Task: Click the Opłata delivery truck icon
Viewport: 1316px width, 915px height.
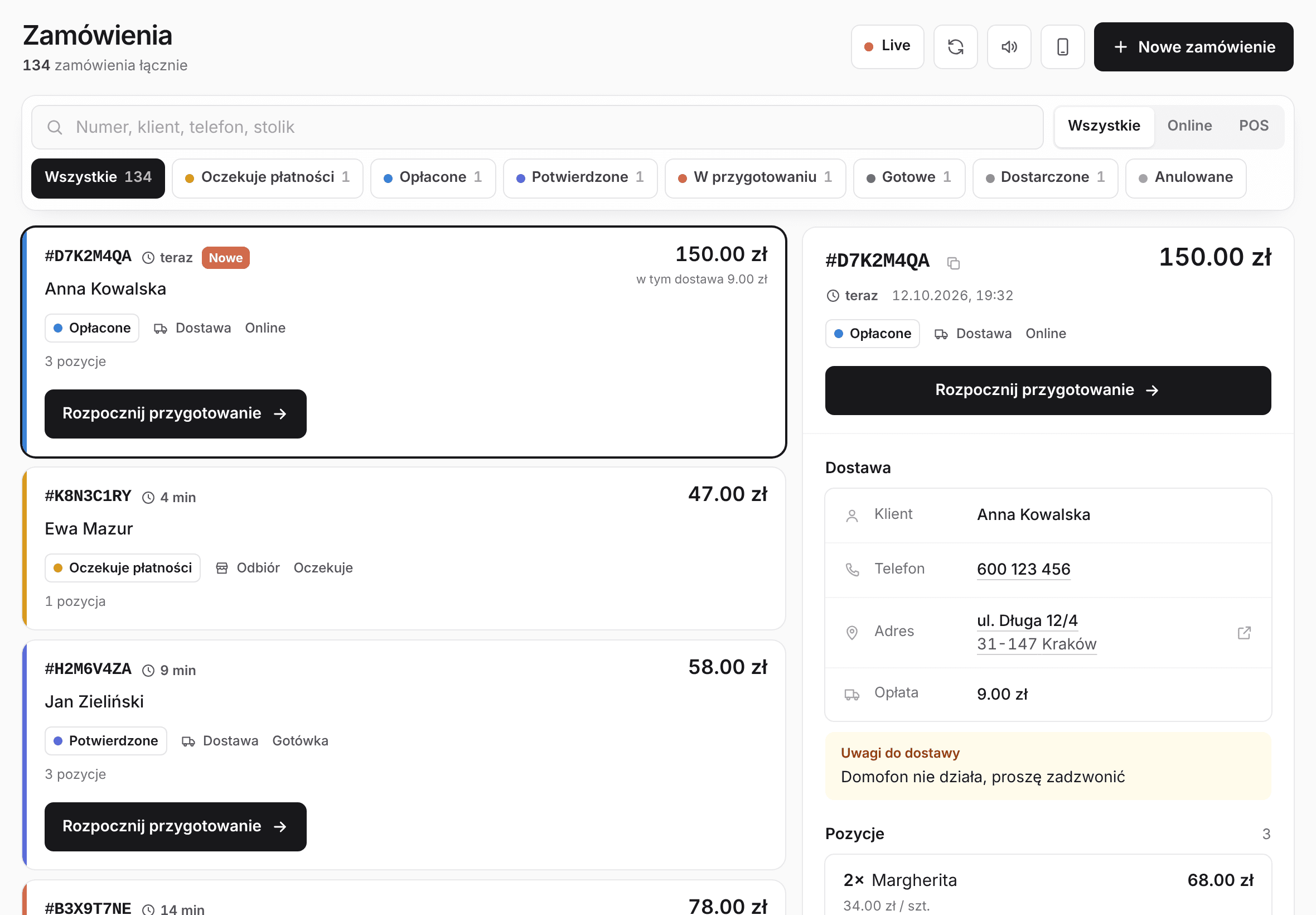Action: pos(851,694)
